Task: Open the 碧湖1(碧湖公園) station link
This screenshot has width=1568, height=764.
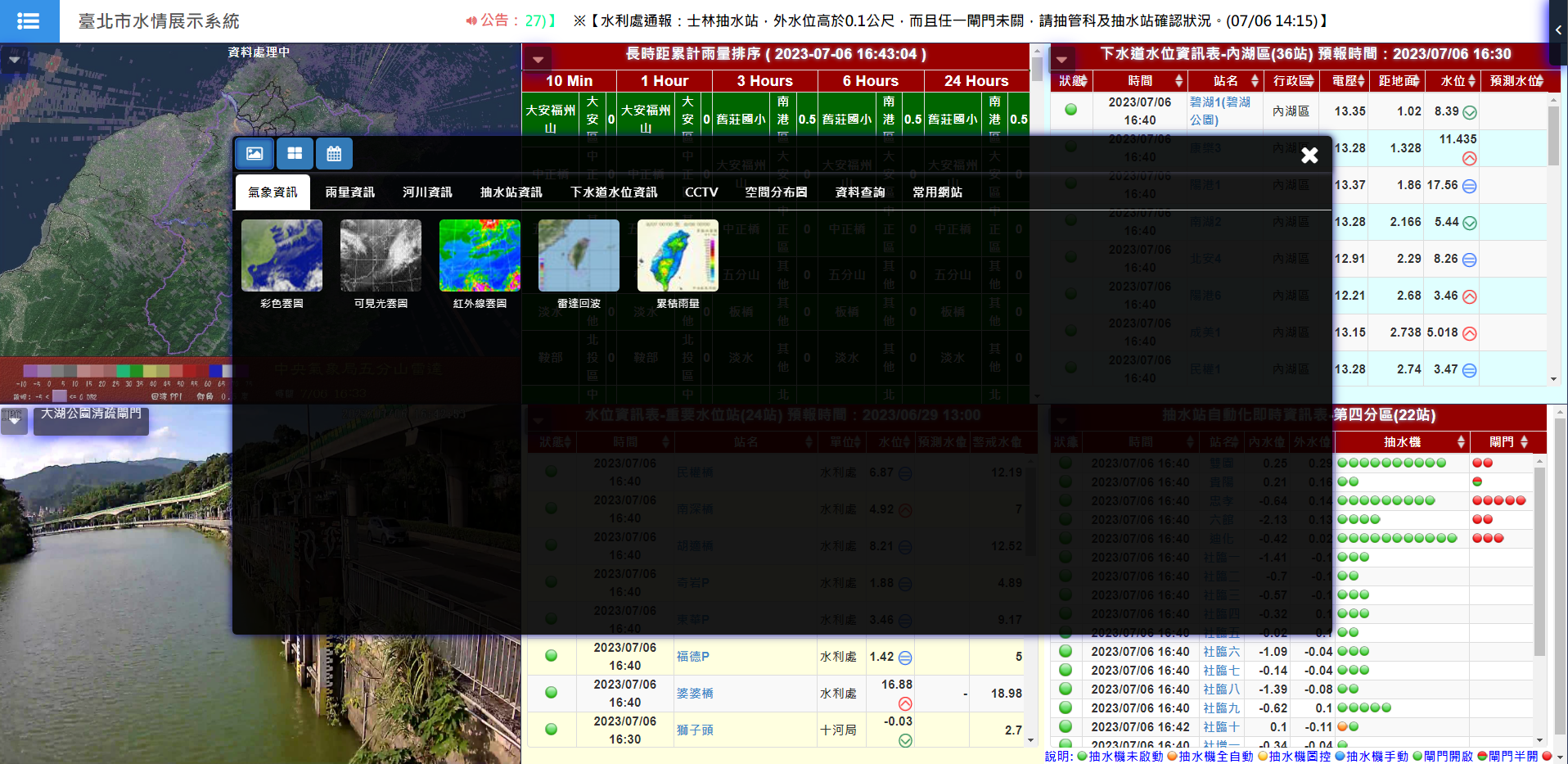Action: pos(1220,111)
